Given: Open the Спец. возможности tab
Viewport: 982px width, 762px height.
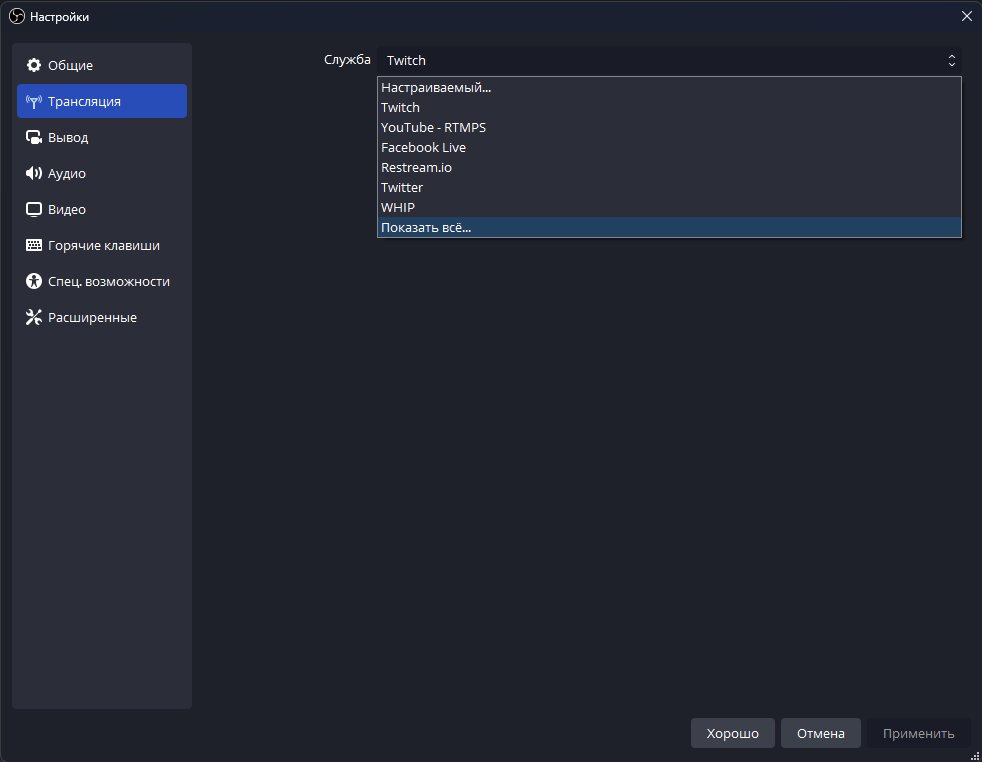Looking at the screenshot, I should pyautogui.click(x=102, y=281).
